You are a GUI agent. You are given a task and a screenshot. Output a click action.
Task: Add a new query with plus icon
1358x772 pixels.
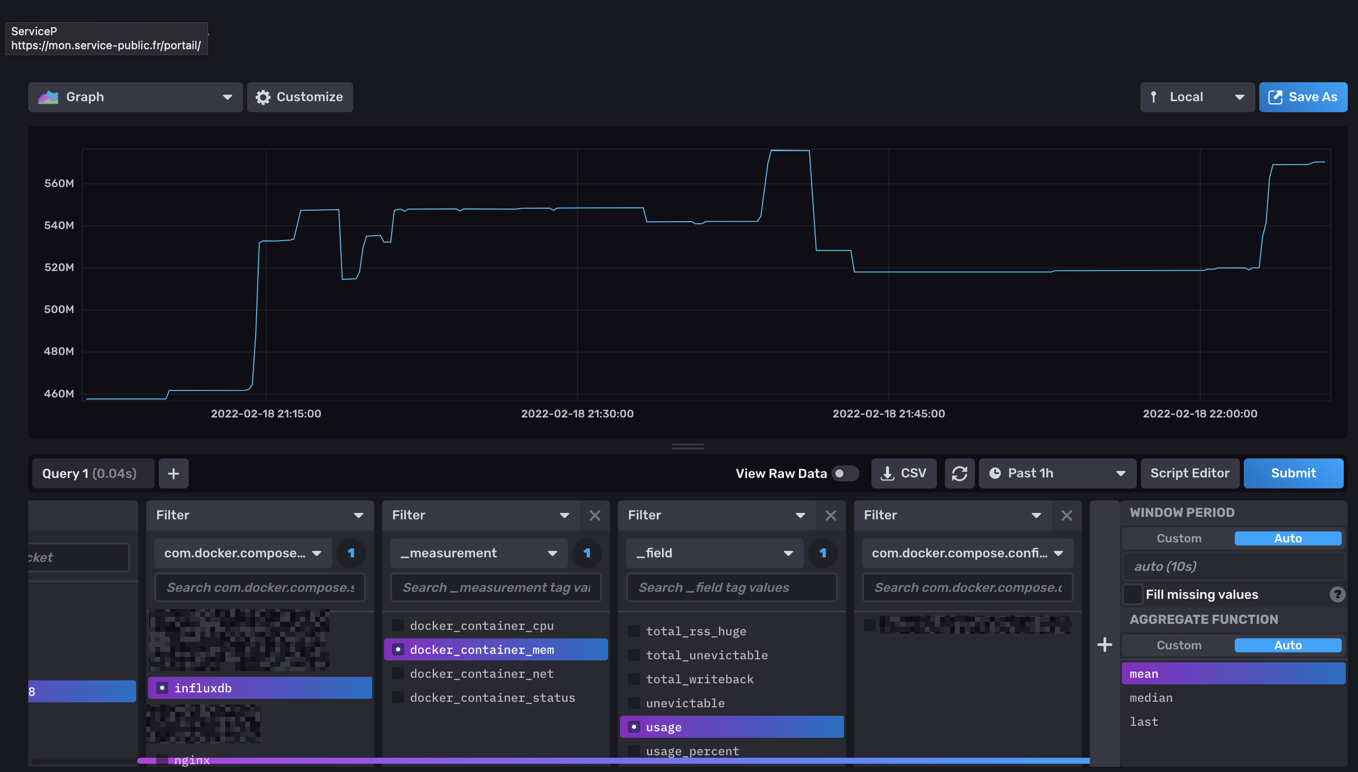[173, 473]
